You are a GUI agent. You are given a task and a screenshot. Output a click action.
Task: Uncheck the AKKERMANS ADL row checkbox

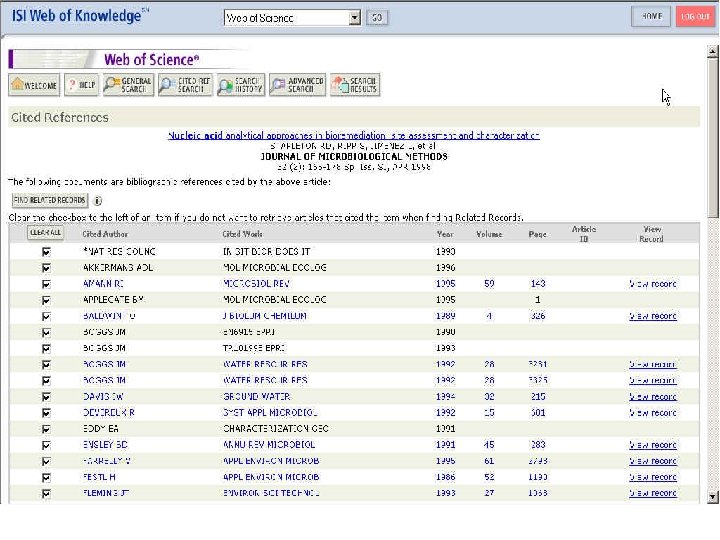[46, 268]
